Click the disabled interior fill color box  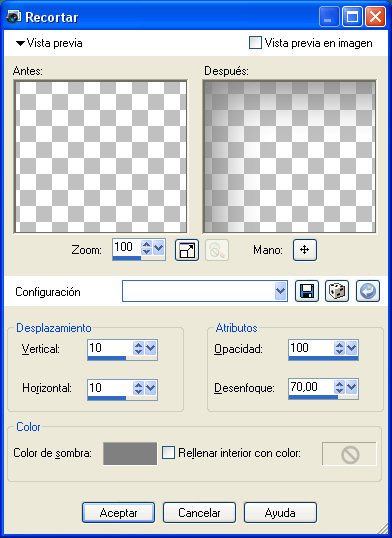coord(349,454)
